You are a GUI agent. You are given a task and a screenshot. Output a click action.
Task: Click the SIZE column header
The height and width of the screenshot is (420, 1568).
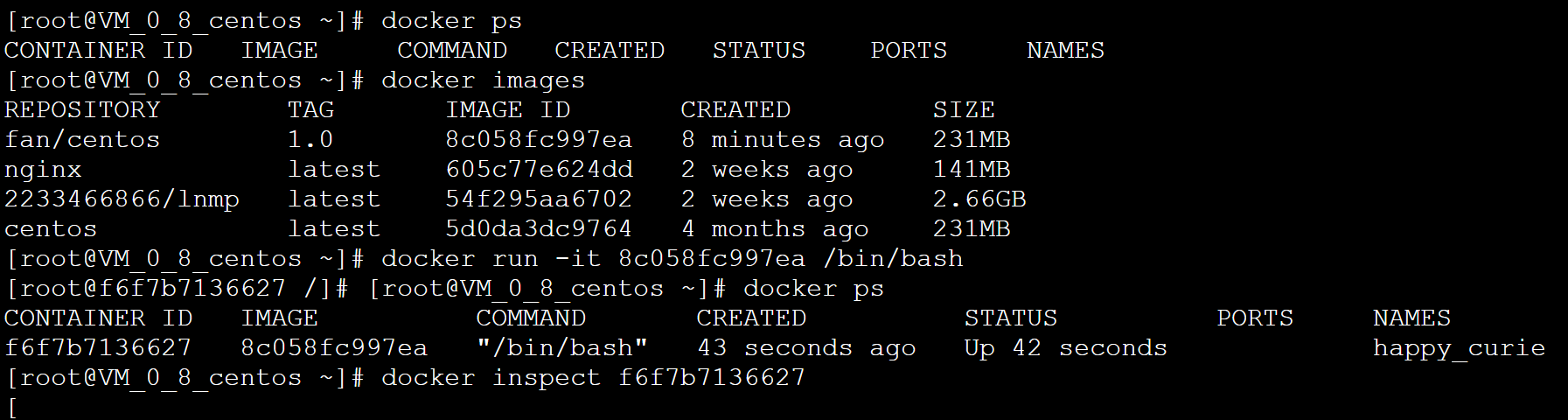pos(964,110)
